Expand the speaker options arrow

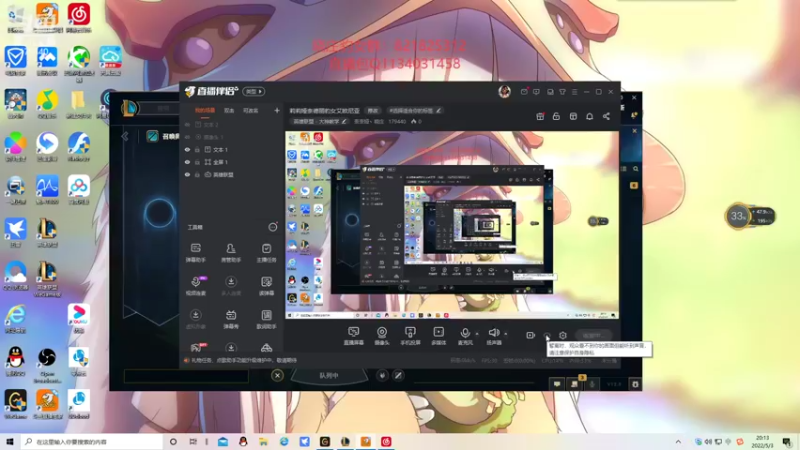pos(506,334)
